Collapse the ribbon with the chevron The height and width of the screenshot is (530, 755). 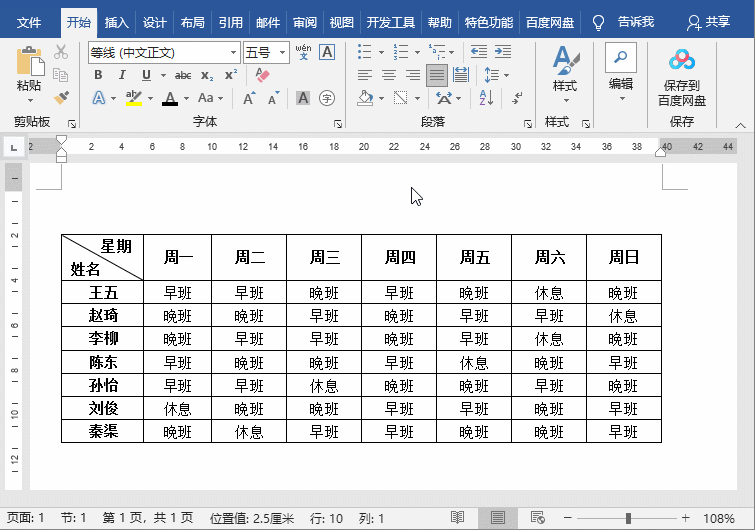(x=740, y=125)
